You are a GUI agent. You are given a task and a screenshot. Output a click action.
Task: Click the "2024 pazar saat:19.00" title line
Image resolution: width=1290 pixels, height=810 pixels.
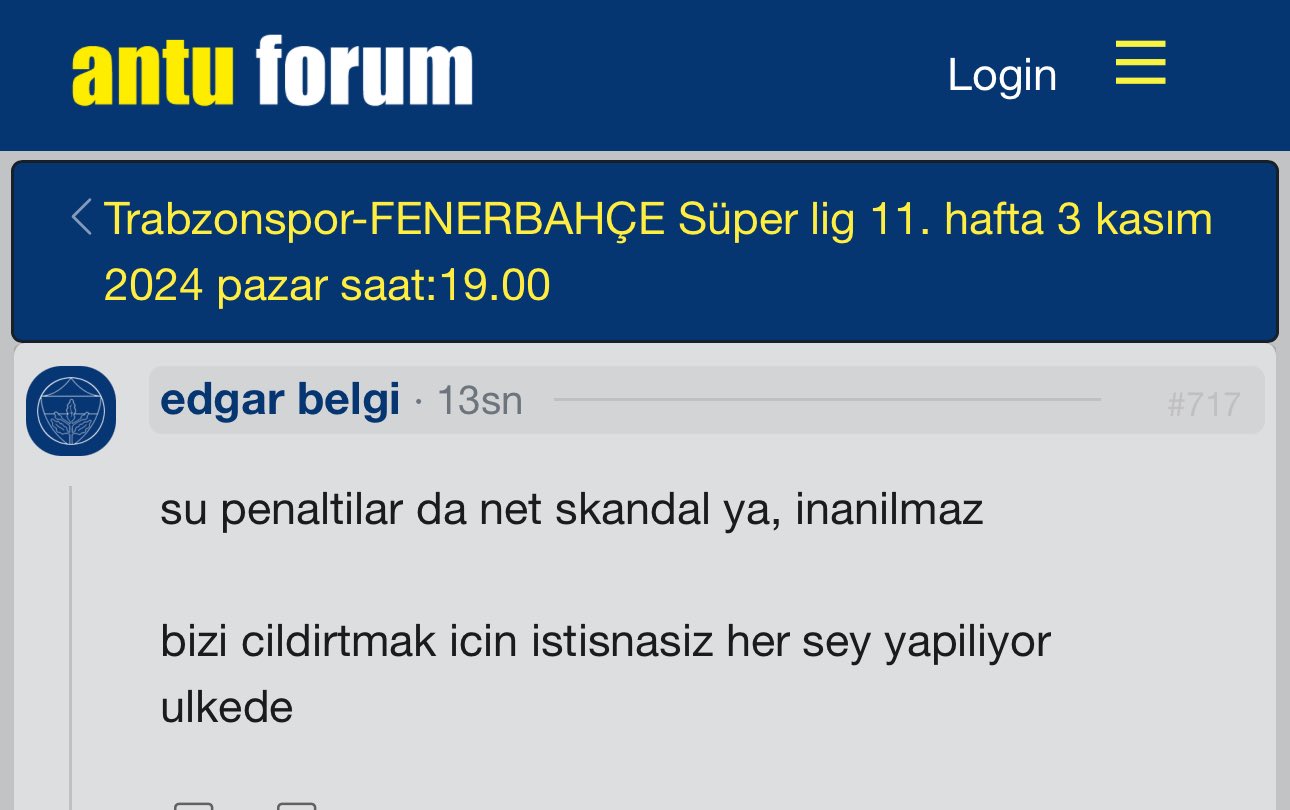[327, 286]
